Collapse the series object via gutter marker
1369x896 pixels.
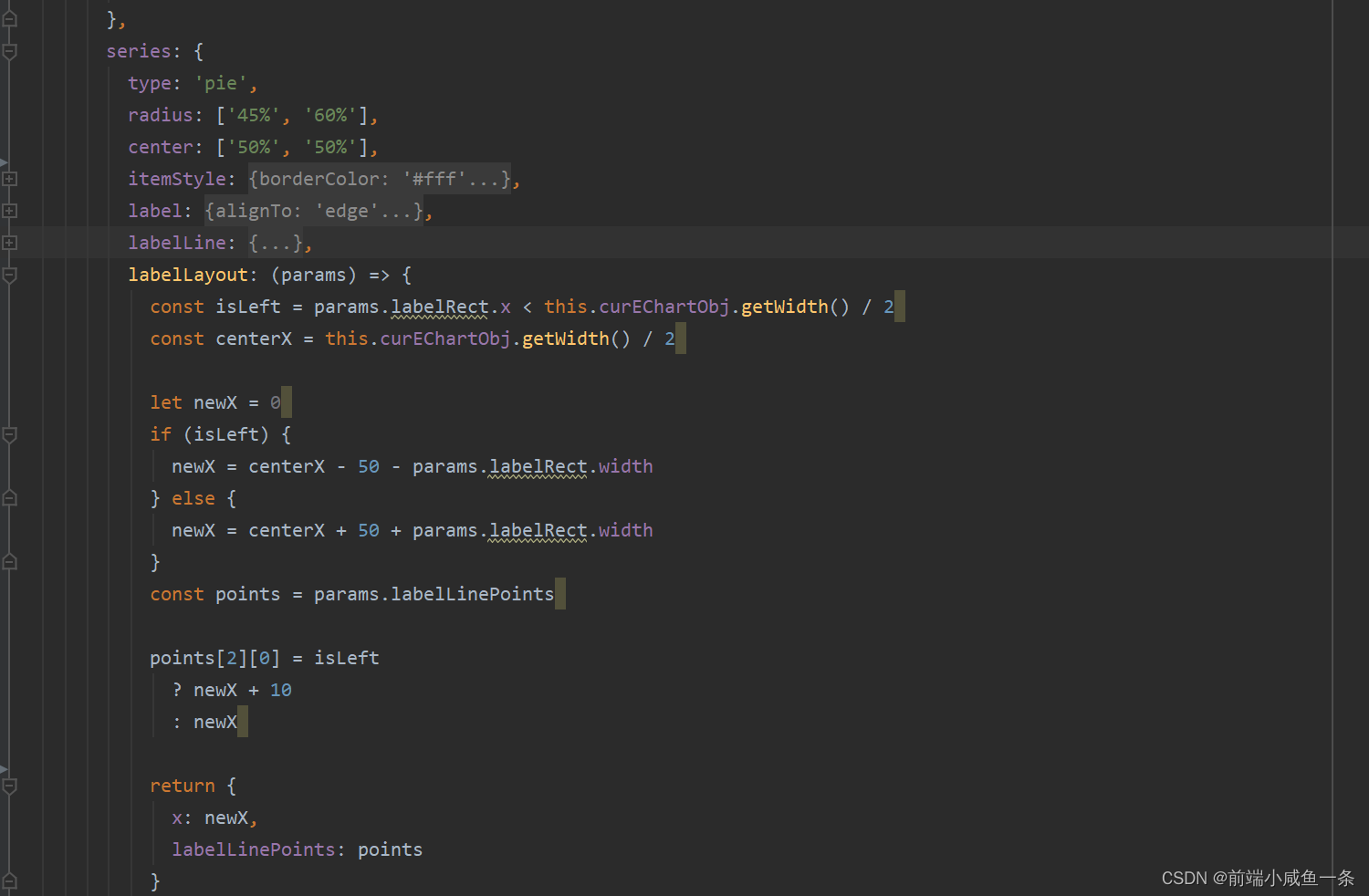pyautogui.click(x=10, y=51)
